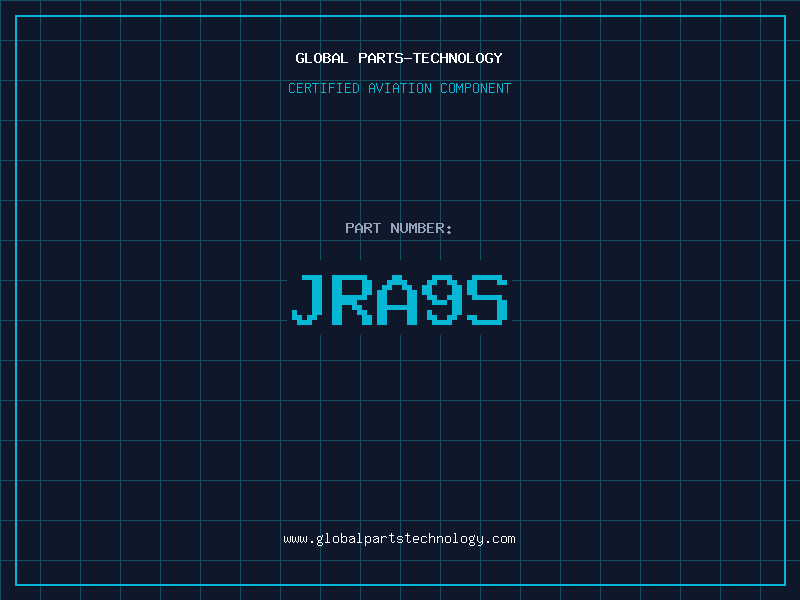Click the word COMPONENT in the subtitle
Viewport: 800px width, 600px height.
[476, 88]
